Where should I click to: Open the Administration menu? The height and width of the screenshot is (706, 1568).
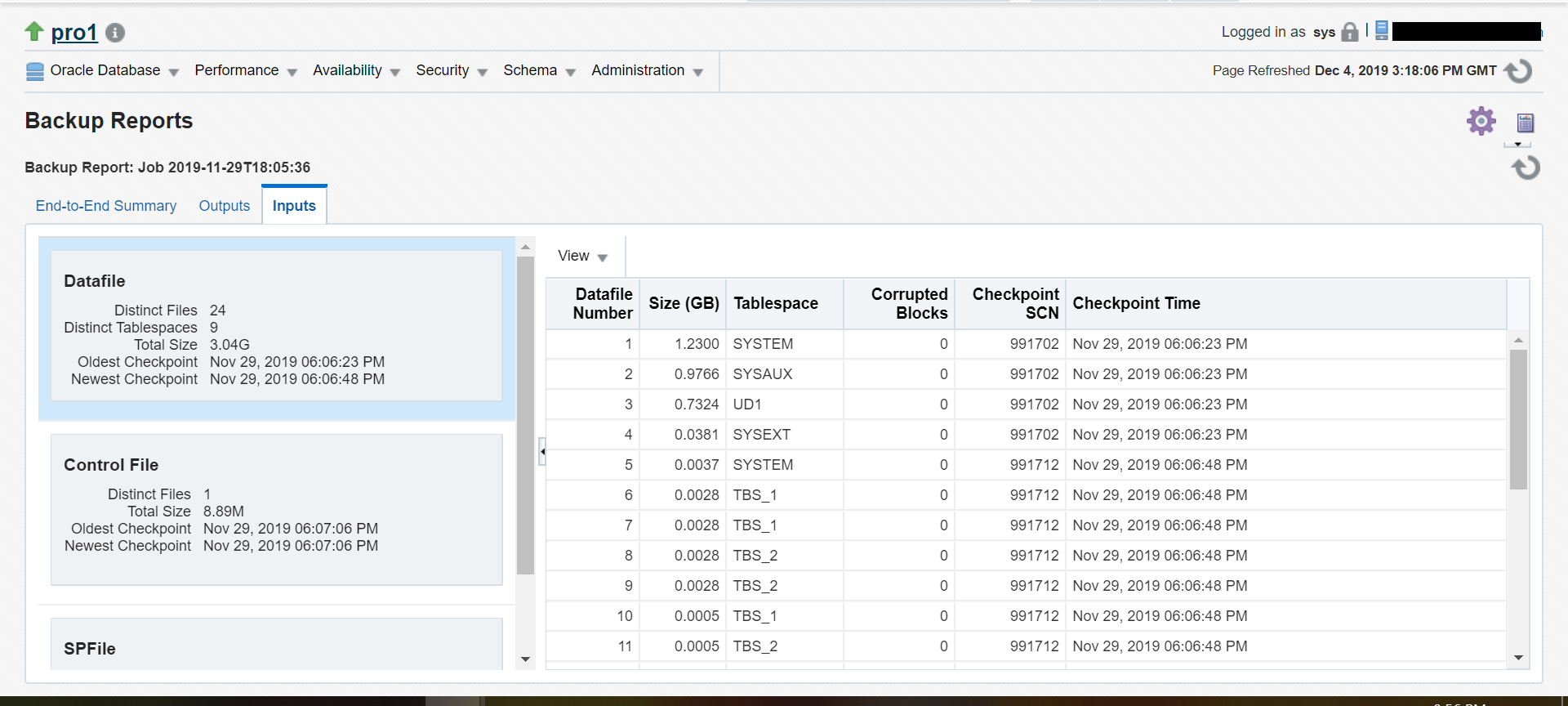coord(647,71)
